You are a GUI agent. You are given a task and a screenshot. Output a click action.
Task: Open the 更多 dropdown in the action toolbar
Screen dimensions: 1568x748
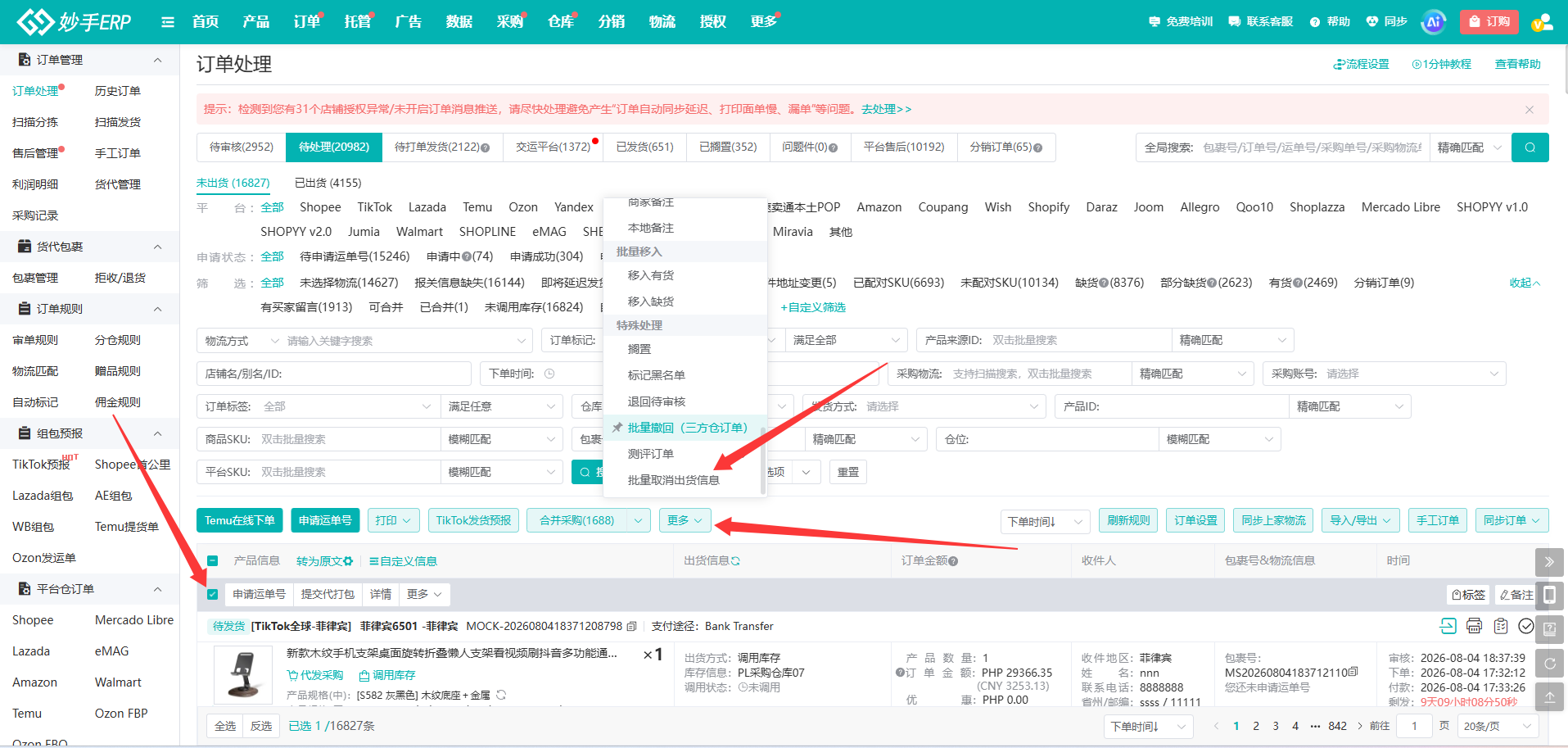(685, 520)
